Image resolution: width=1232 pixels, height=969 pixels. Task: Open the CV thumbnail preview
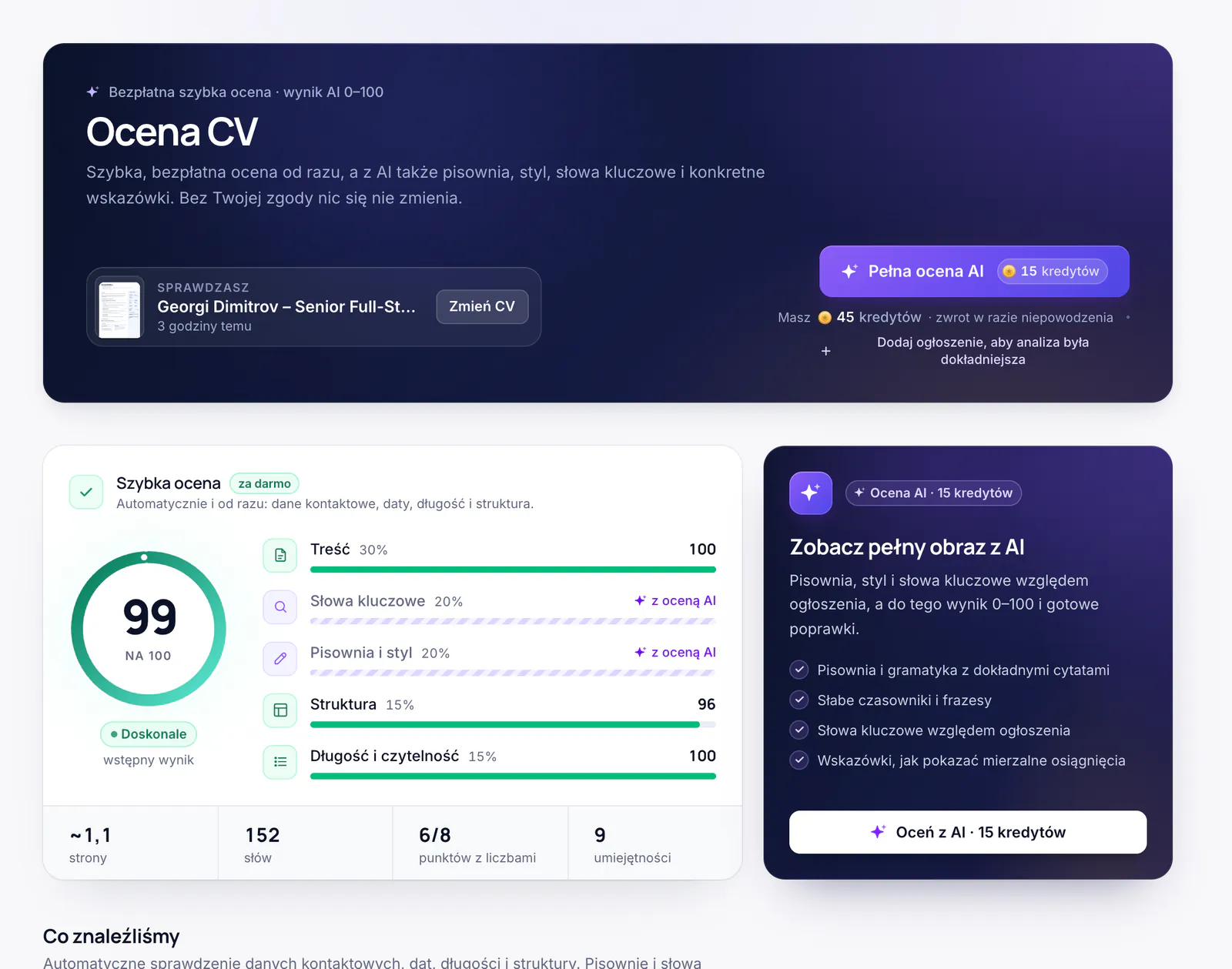click(x=119, y=307)
